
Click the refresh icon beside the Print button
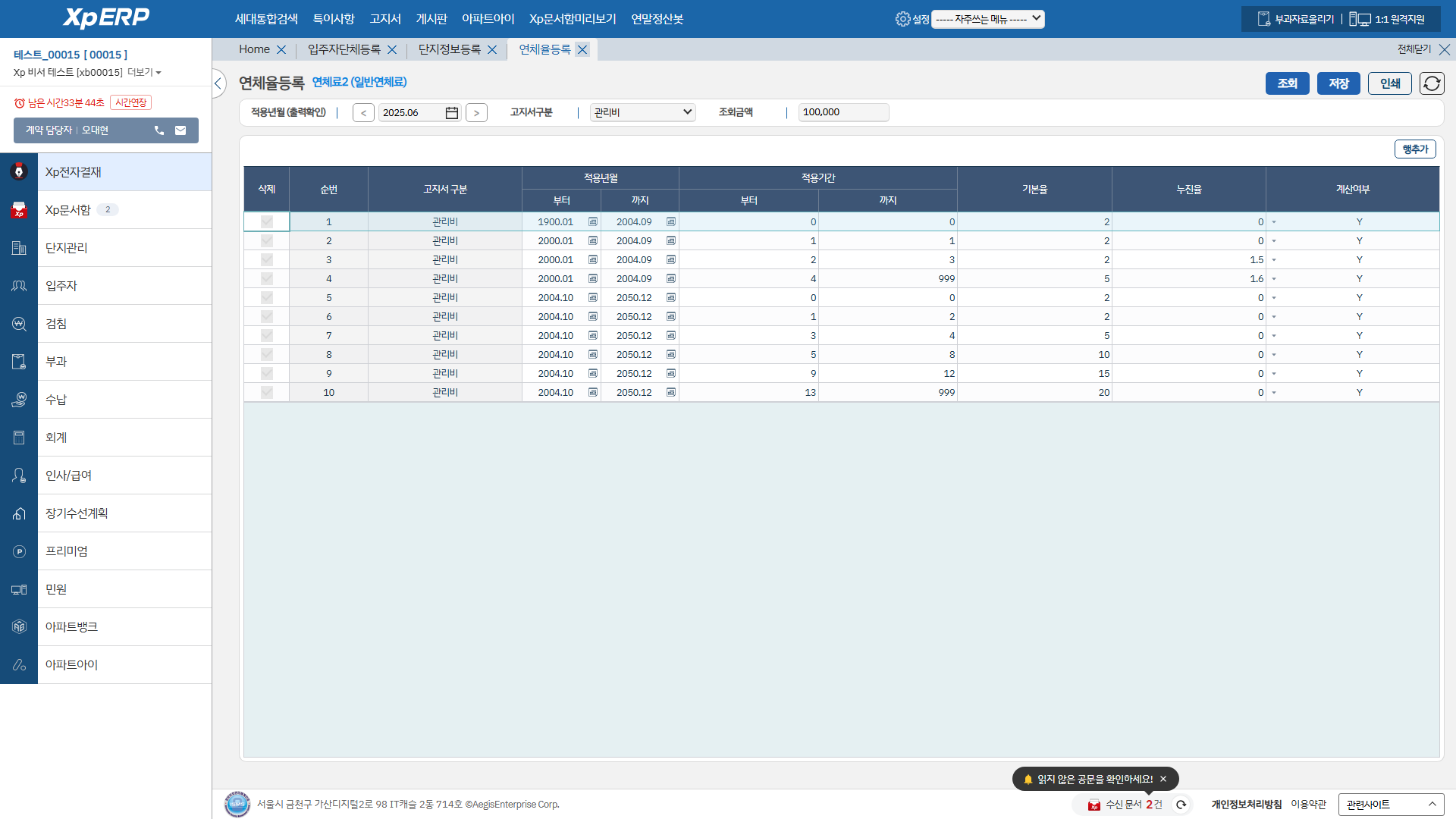coord(1431,83)
